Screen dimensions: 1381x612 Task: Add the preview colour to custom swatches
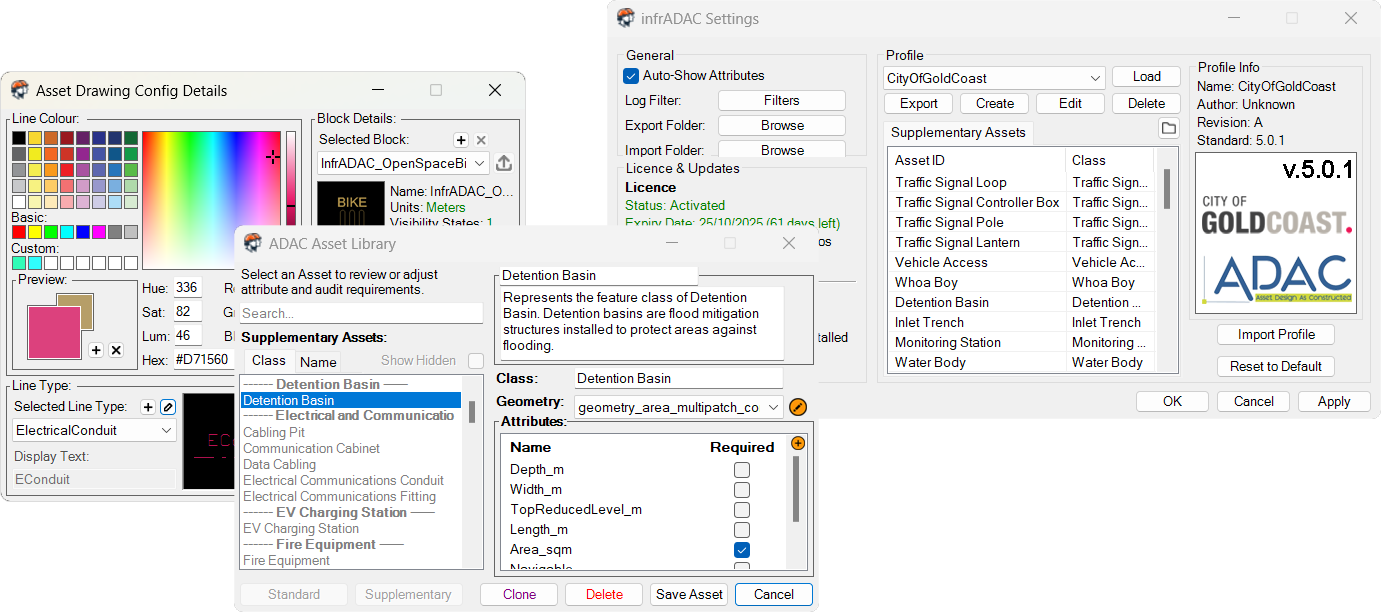pyautogui.click(x=96, y=350)
